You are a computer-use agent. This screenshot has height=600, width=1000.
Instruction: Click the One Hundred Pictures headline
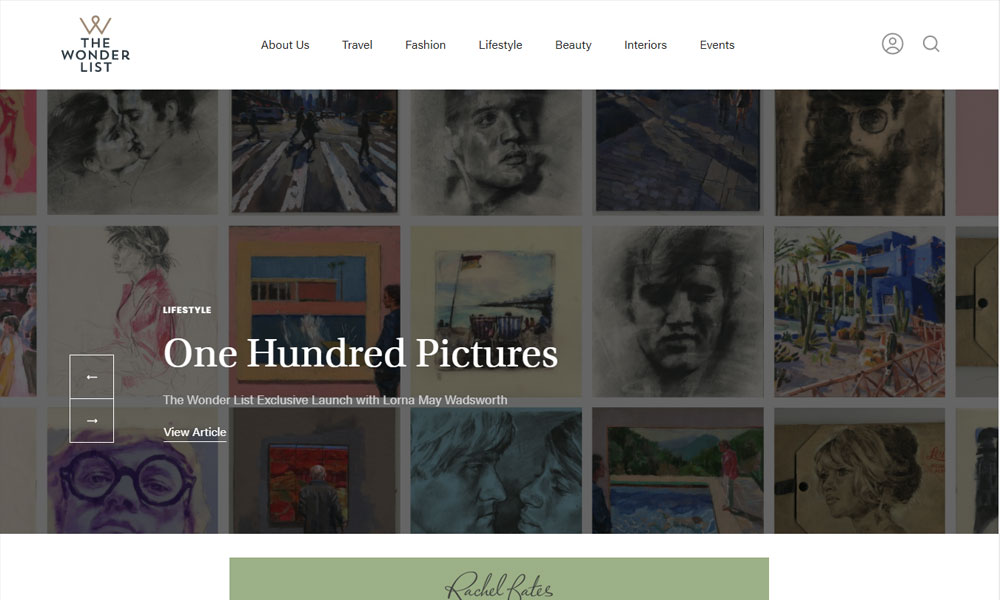pos(360,353)
